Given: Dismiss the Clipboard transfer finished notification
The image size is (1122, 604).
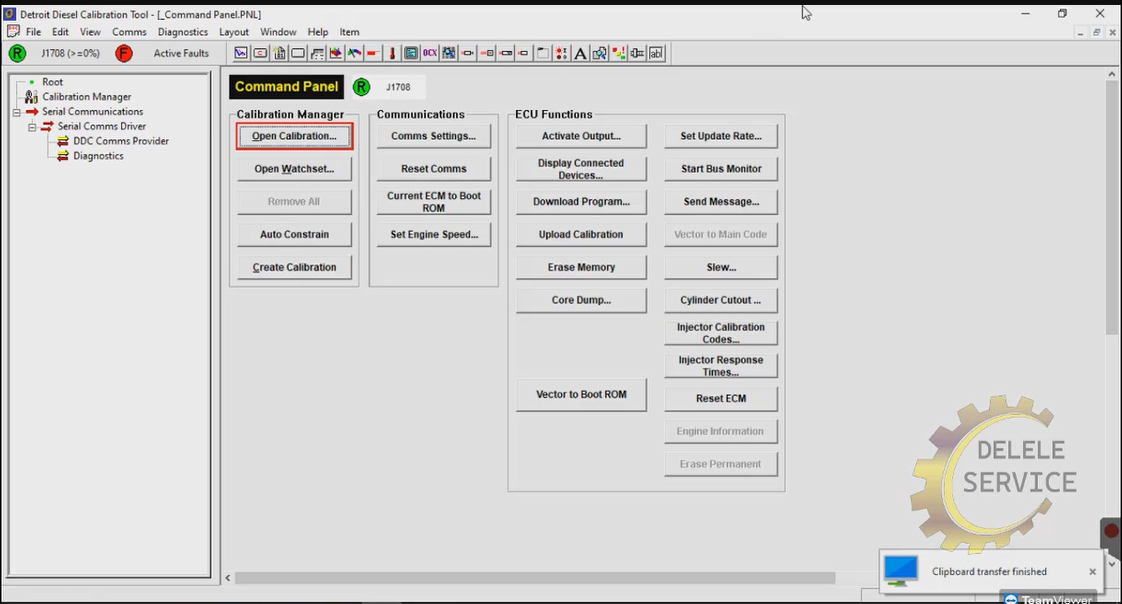Looking at the screenshot, I should [1093, 571].
